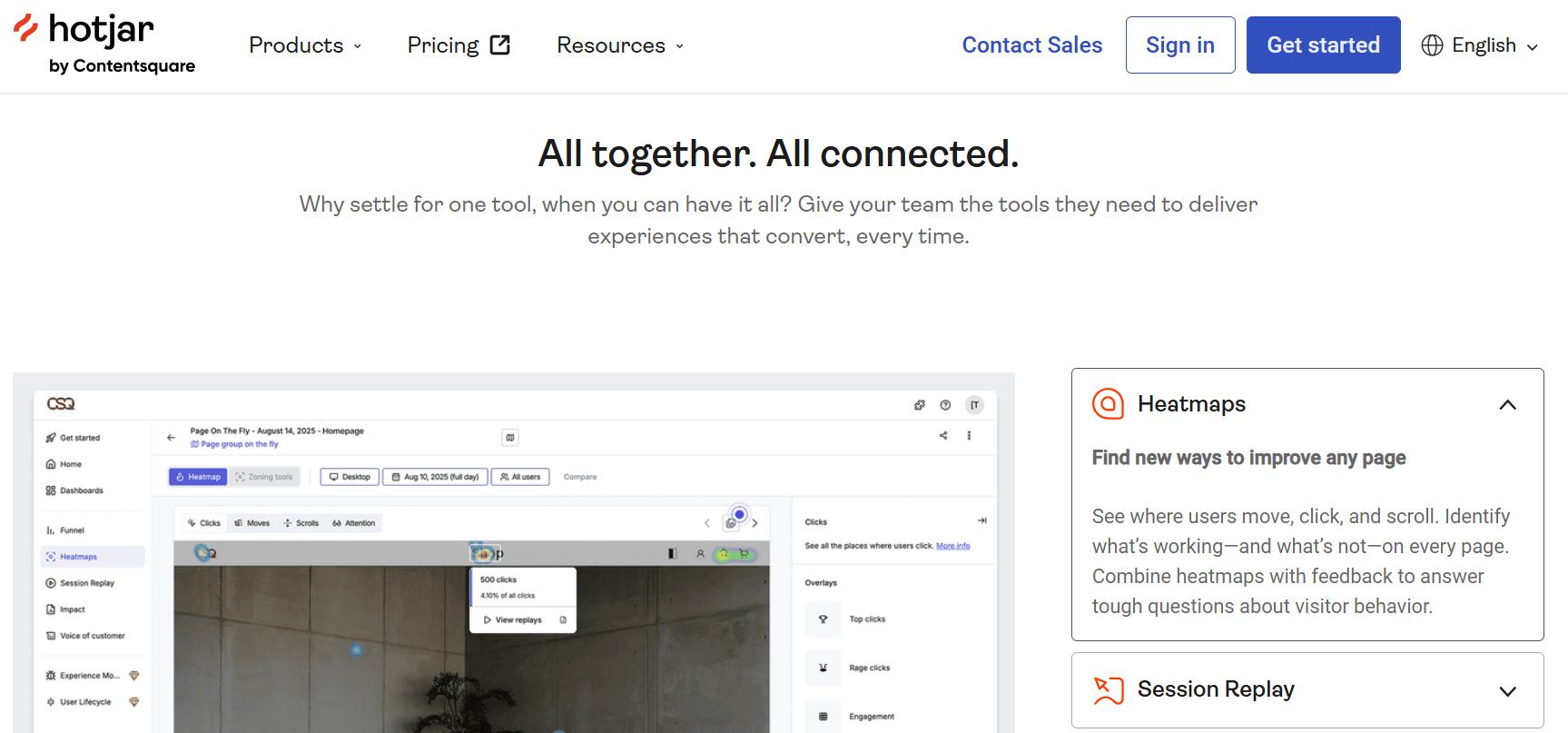Click the share icon in the preview header
This screenshot has height=733, width=1568.
pyautogui.click(x=943, y=435)
